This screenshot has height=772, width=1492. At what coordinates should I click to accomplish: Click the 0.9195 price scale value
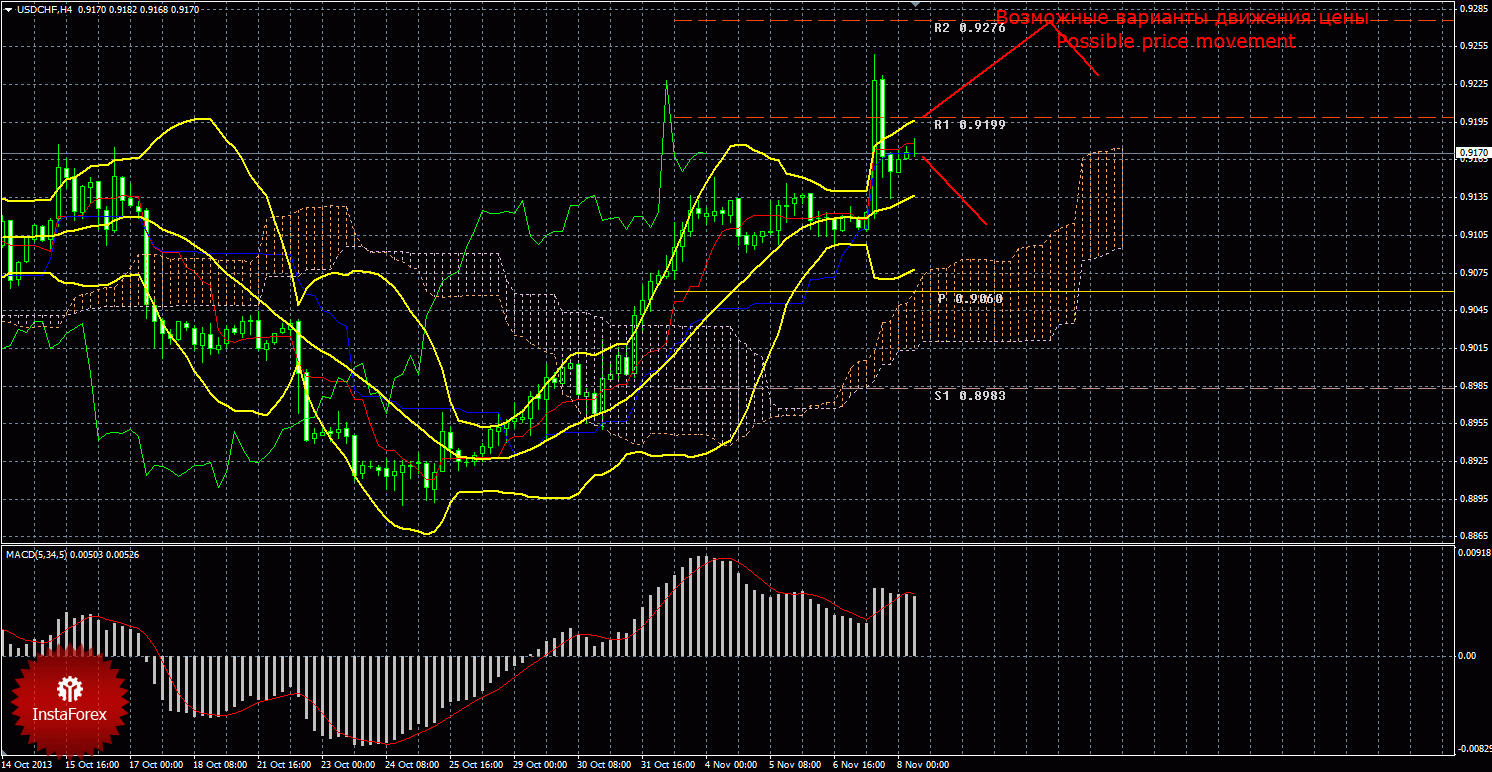coord(1474,121)
